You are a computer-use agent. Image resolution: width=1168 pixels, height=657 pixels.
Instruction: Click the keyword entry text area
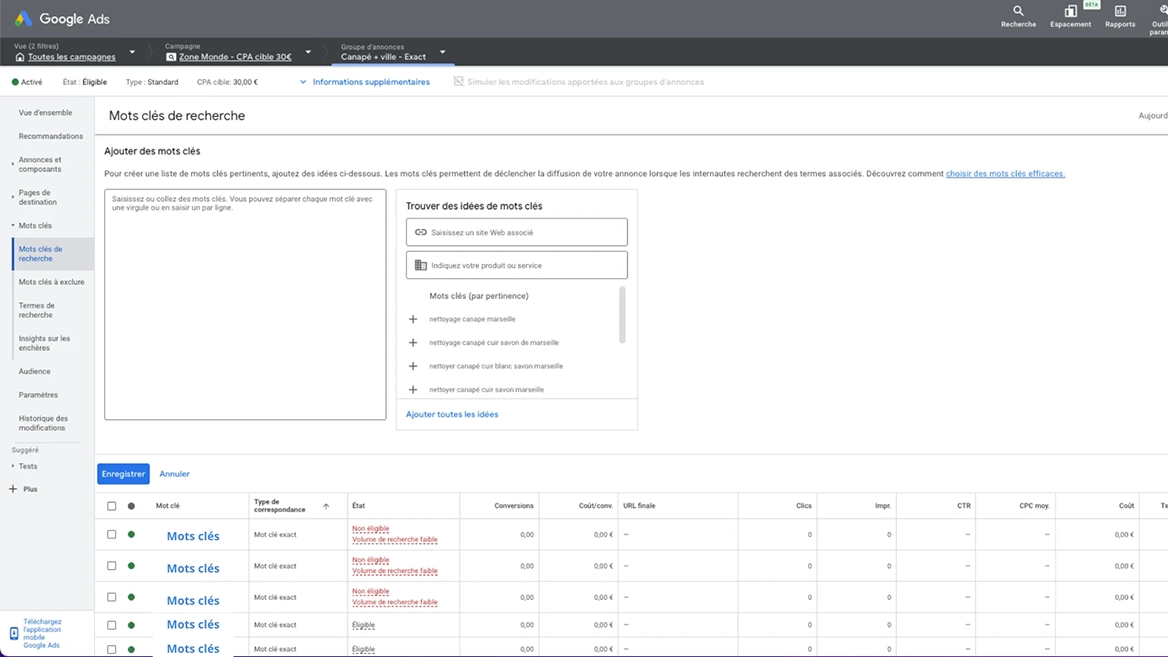pyautogui.click(x=245, y=305)
